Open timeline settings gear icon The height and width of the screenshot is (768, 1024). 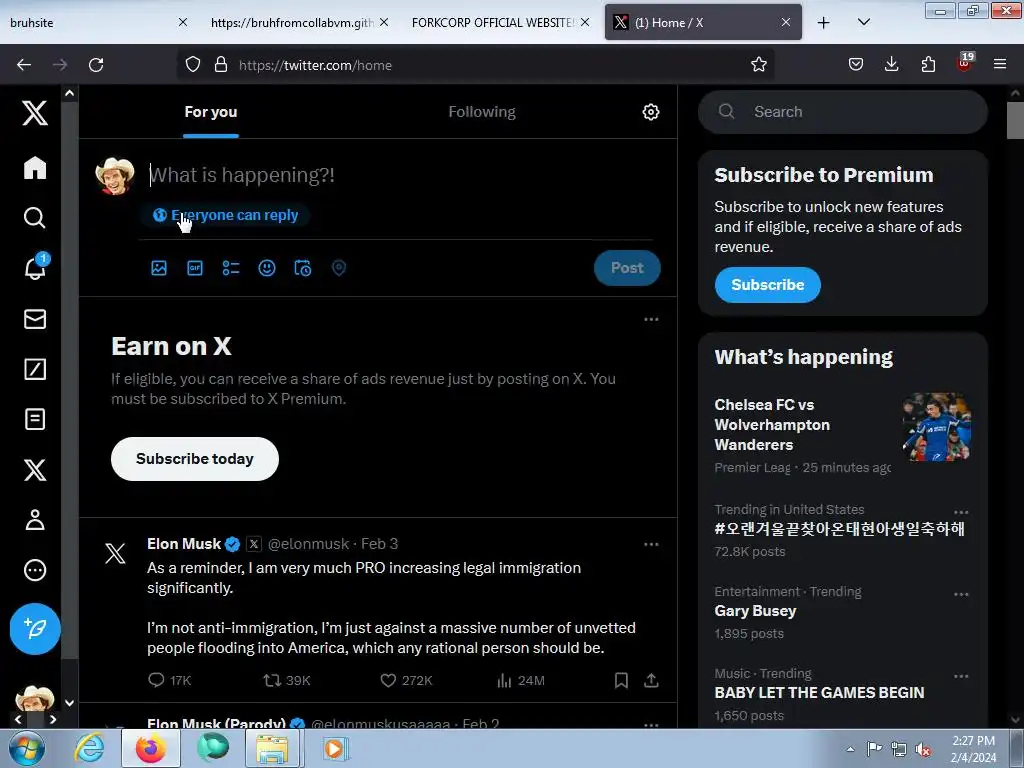point(650,112)
